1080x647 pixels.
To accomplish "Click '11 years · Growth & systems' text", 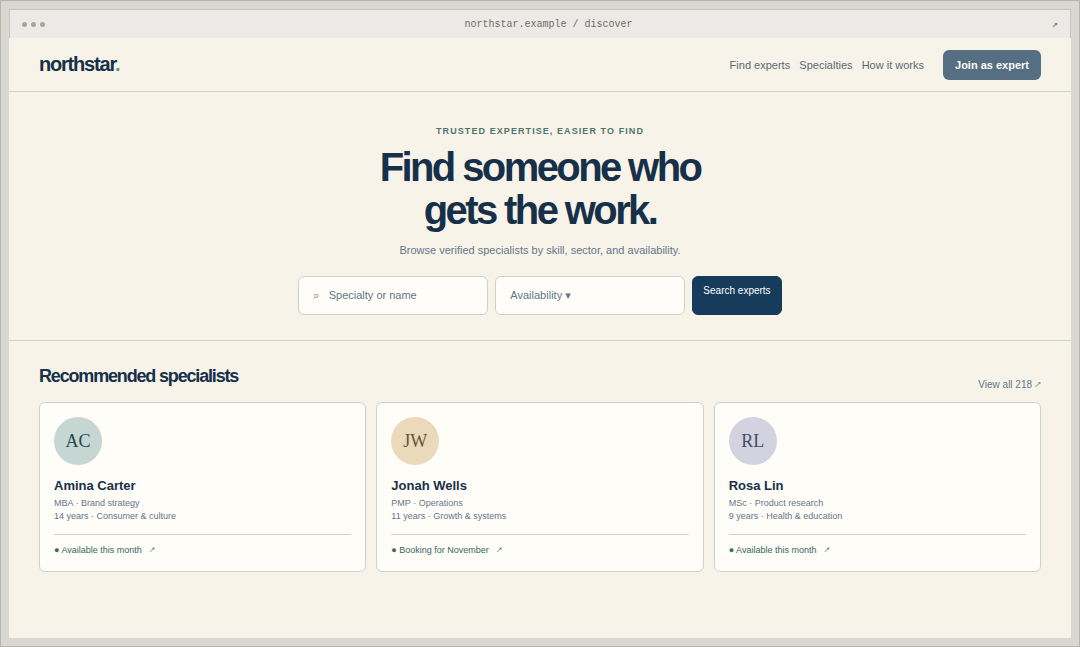I will click(448, 516).
